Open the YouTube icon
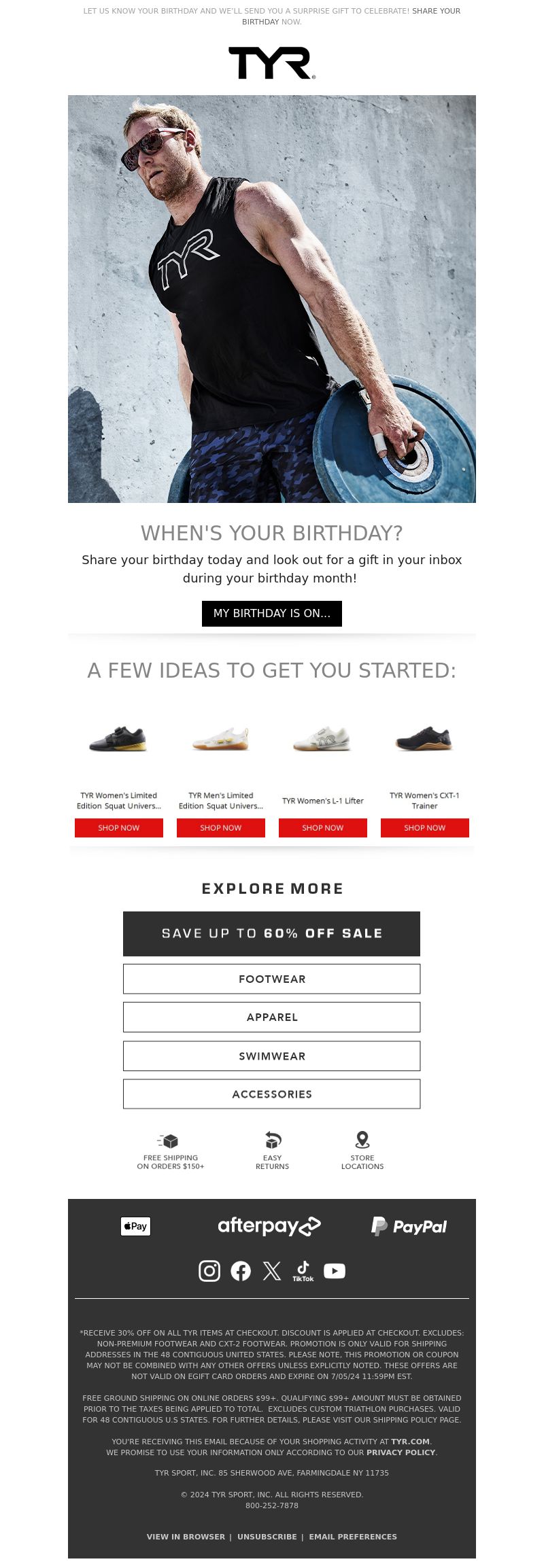 pyautogui.click(x=335, y=1270)
